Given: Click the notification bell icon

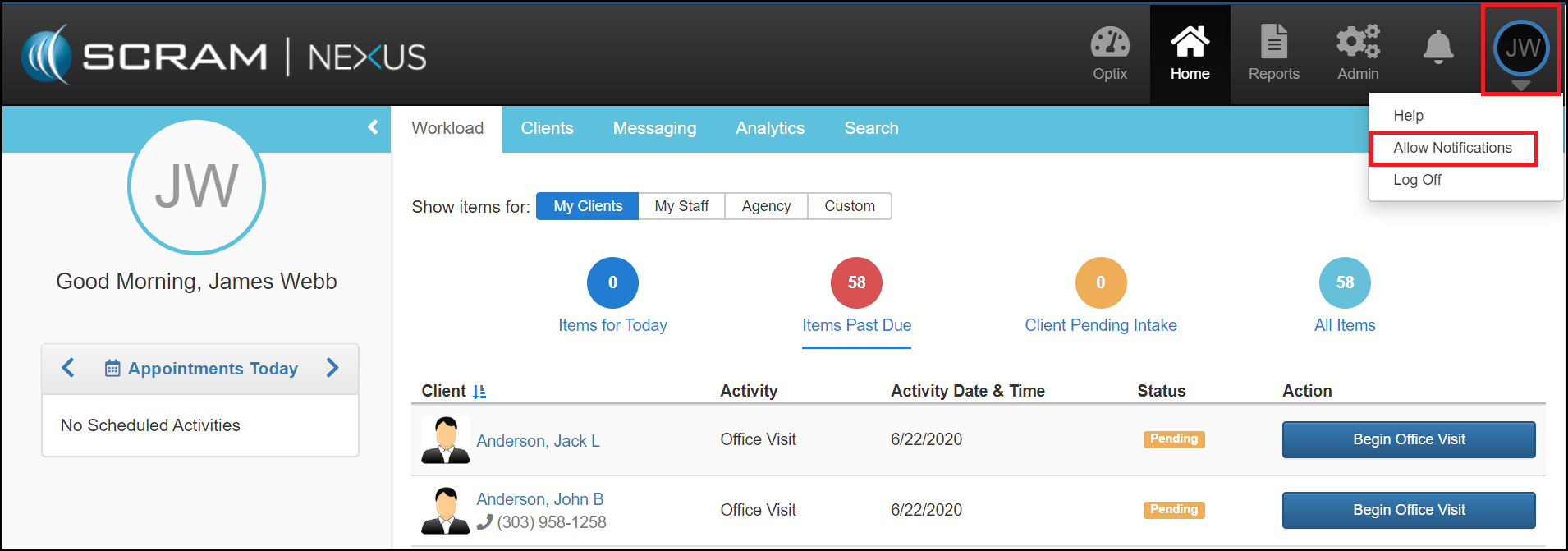Looking at the screenshot, I should 1437,48.
